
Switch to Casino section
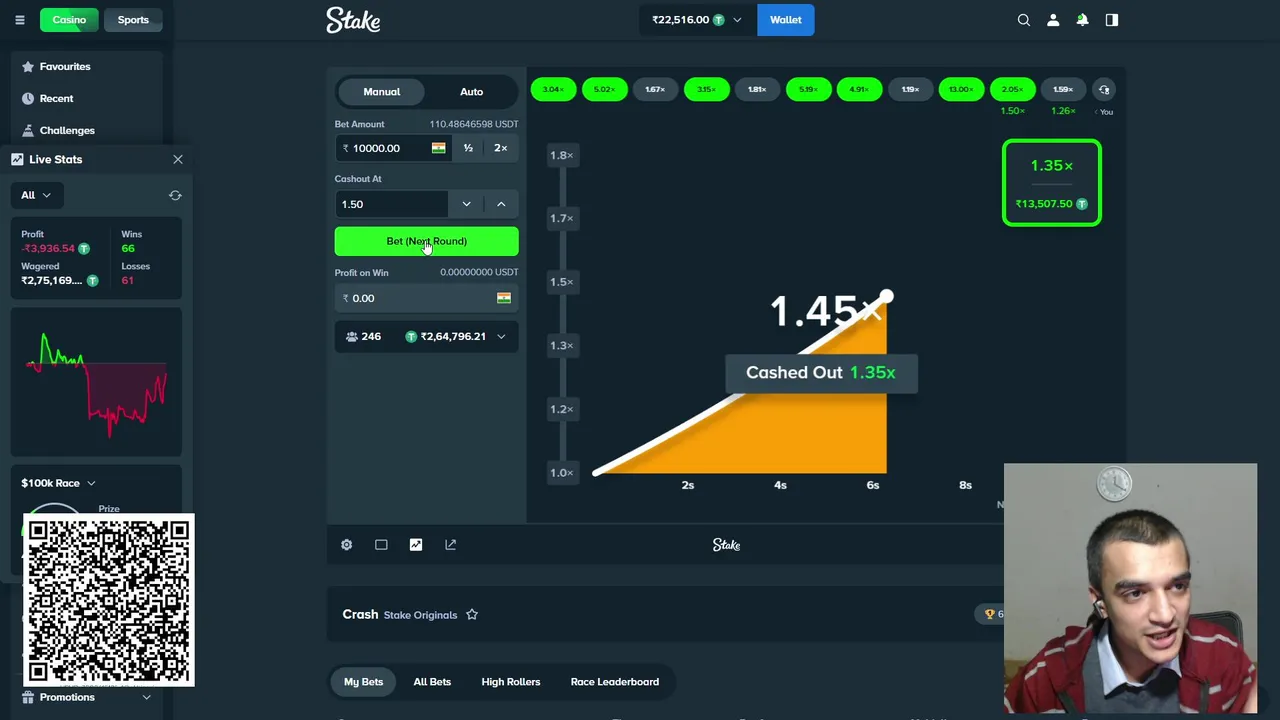point(69,20)
